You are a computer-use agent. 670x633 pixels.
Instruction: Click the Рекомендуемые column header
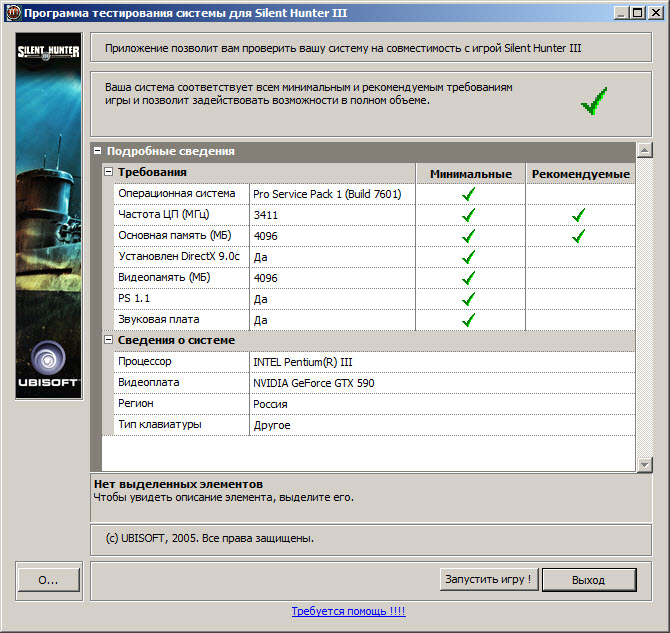click(580, 174)
